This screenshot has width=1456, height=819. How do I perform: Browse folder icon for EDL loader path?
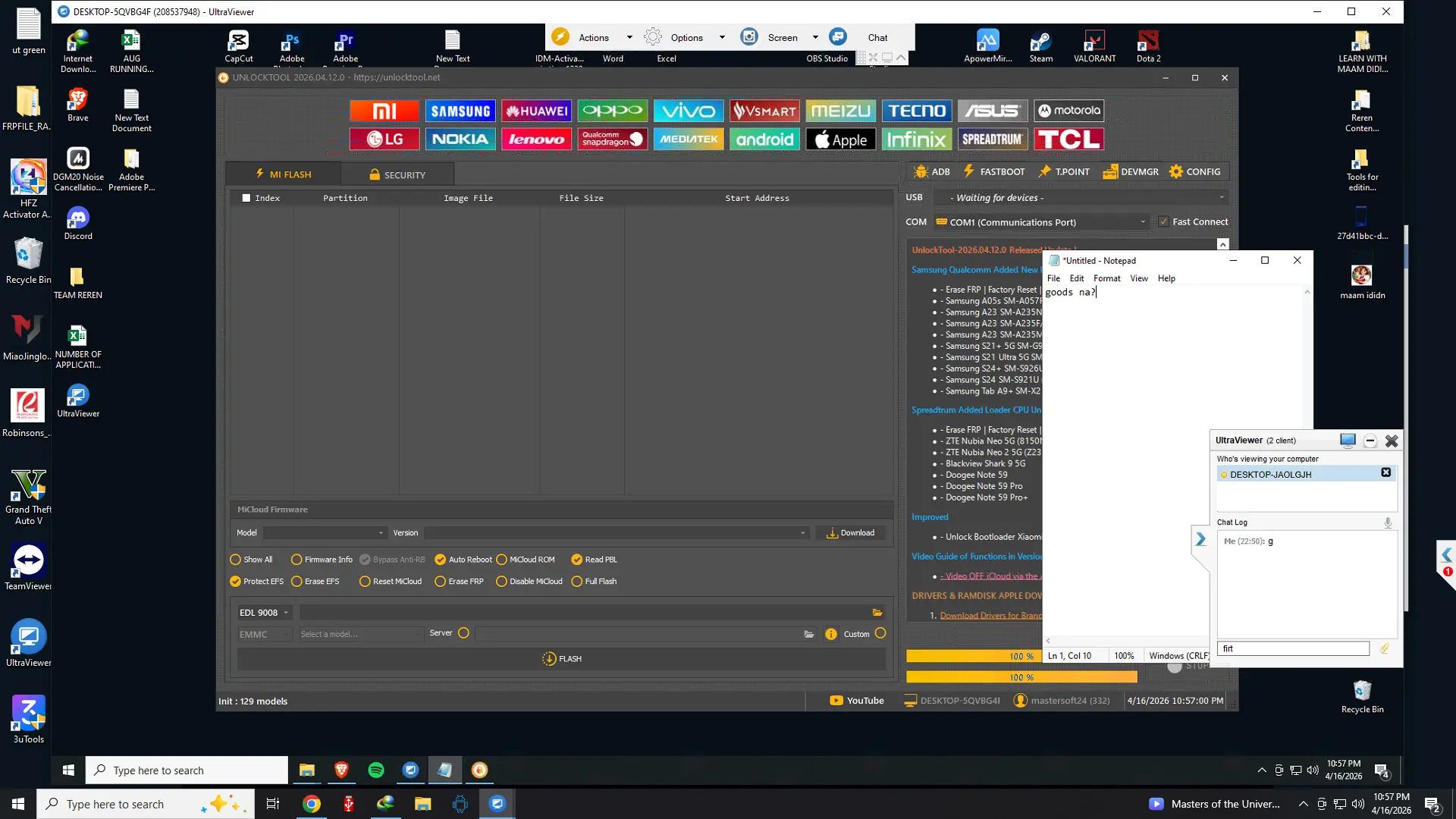(877, 613)
